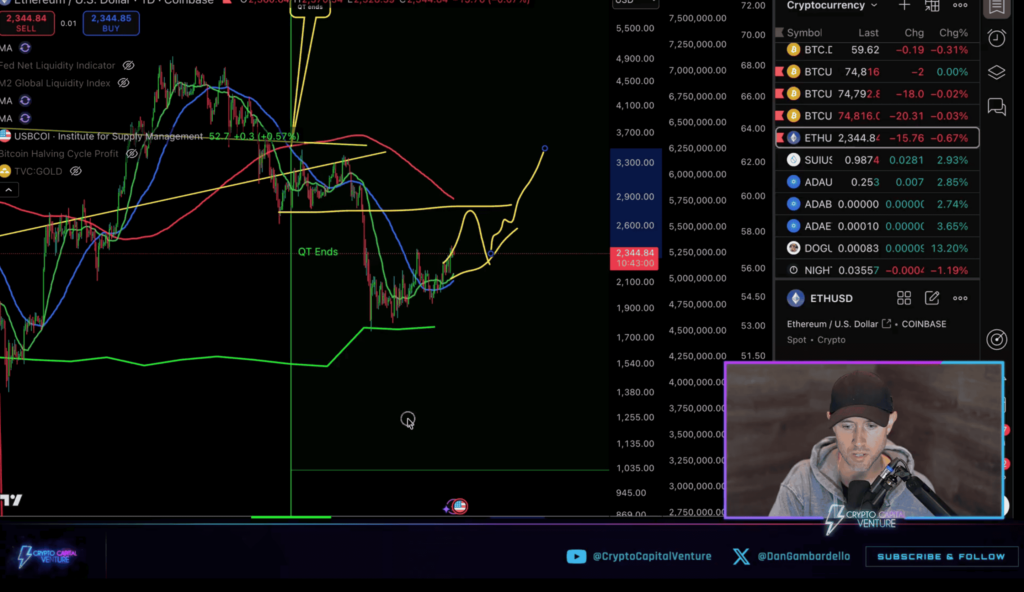The height and width of the screenshot is (592, 1024).
Task: Click the webcam video thumbnail
Action: pos(864,440)
